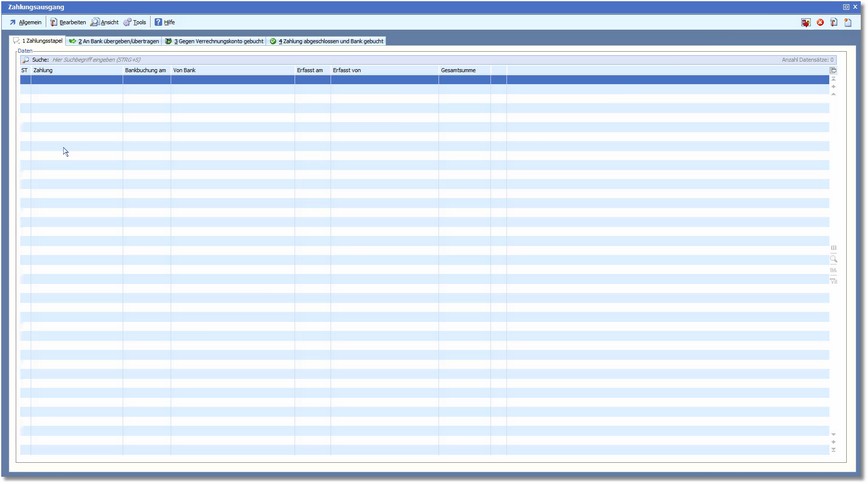Open the Tools menu
This screenshot has width=868, height=484.
pyautogui.click(x=135, y=22)
